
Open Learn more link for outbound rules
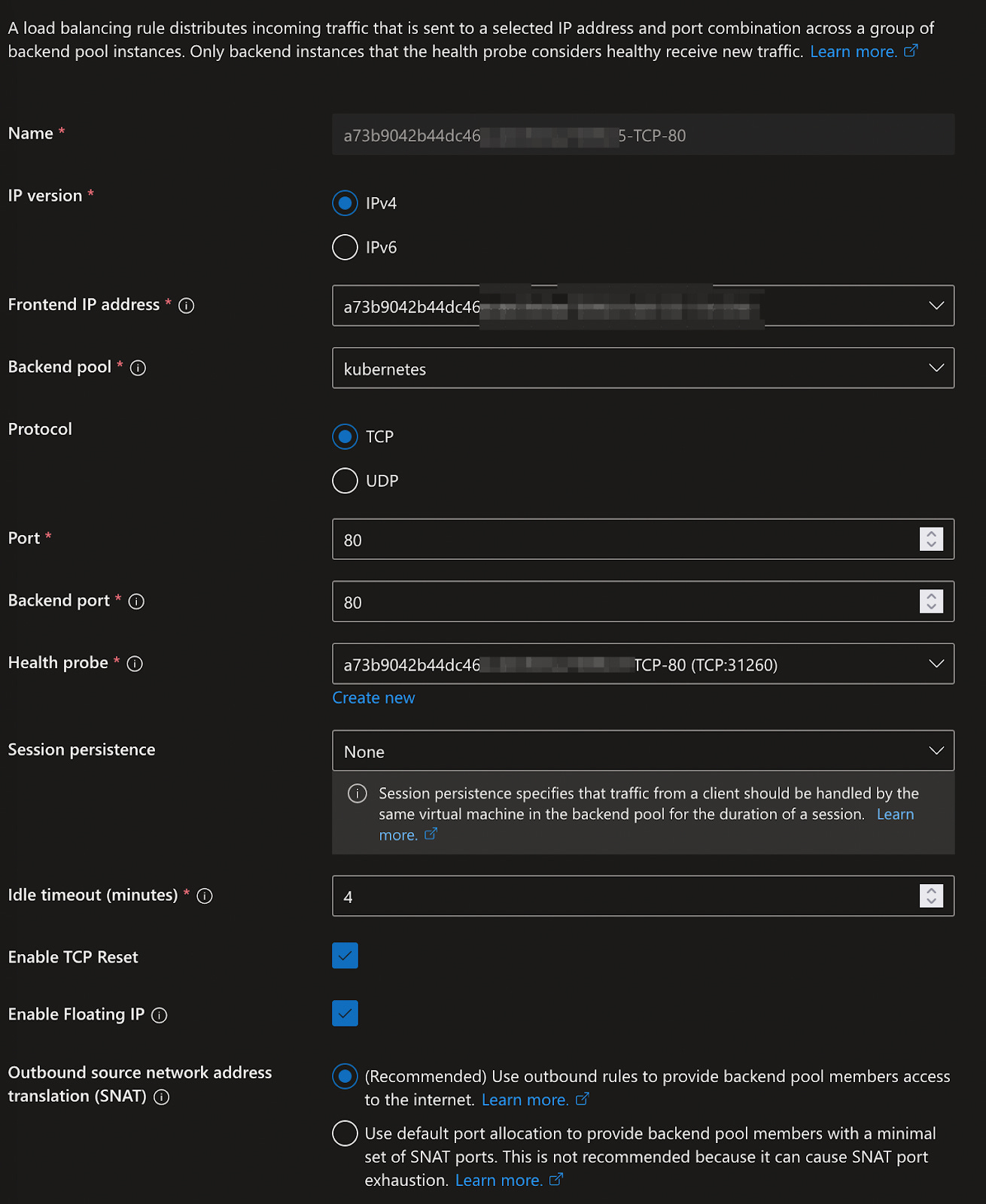[x=525, y=1099]
